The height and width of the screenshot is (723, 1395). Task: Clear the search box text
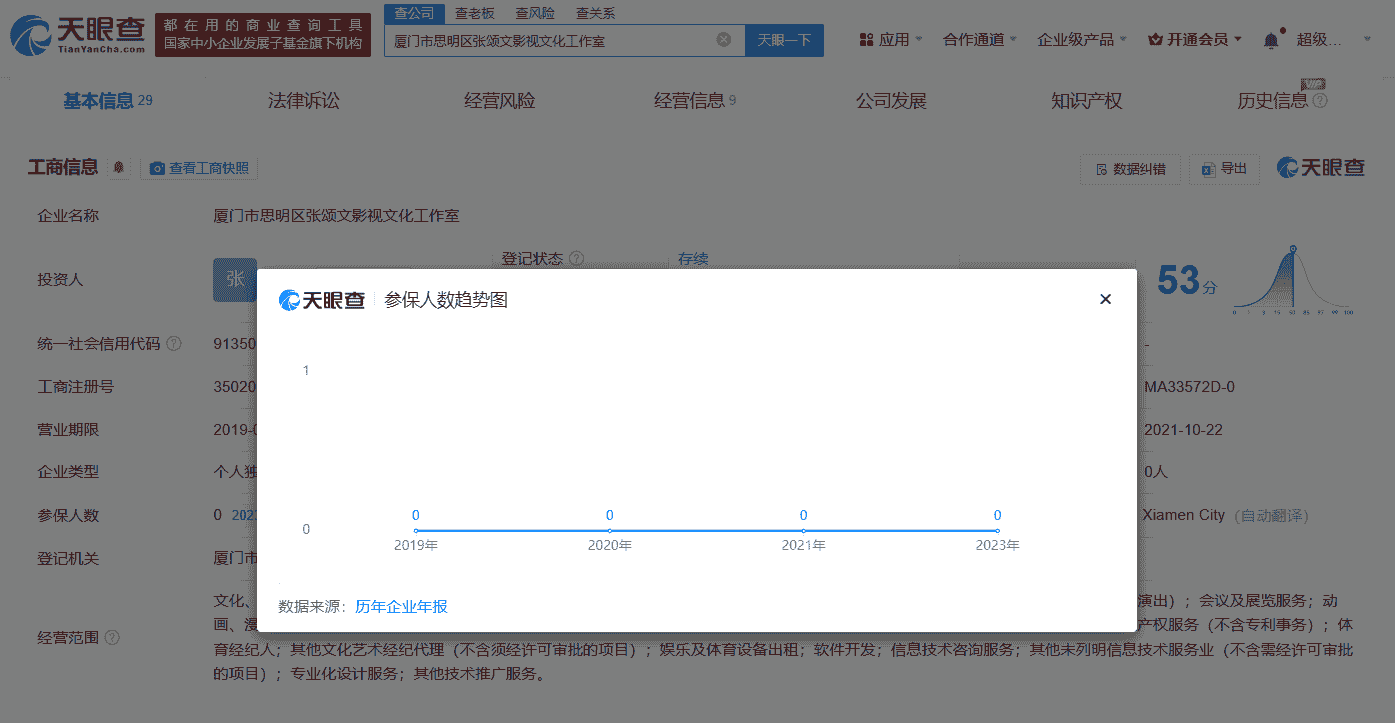point(724,40)
